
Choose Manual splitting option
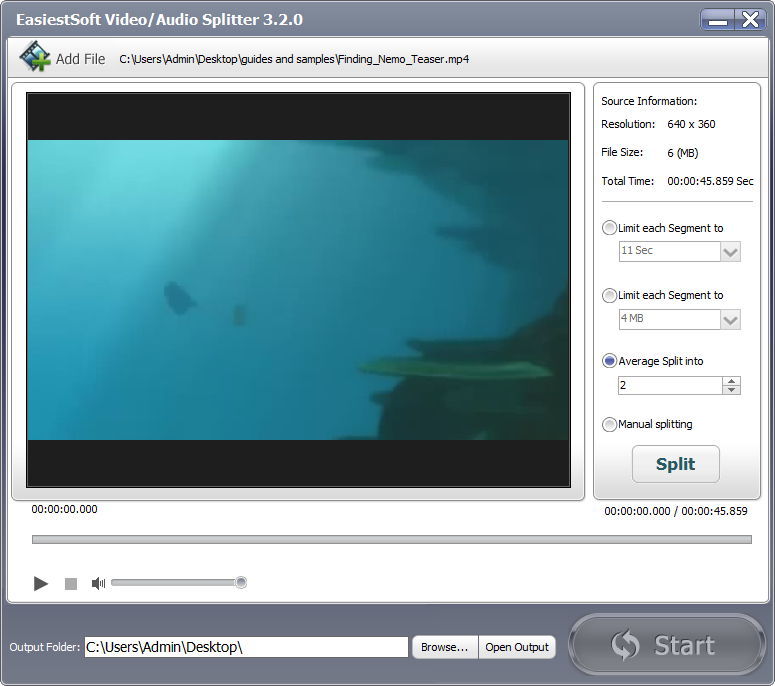click(x=609, y=425)
